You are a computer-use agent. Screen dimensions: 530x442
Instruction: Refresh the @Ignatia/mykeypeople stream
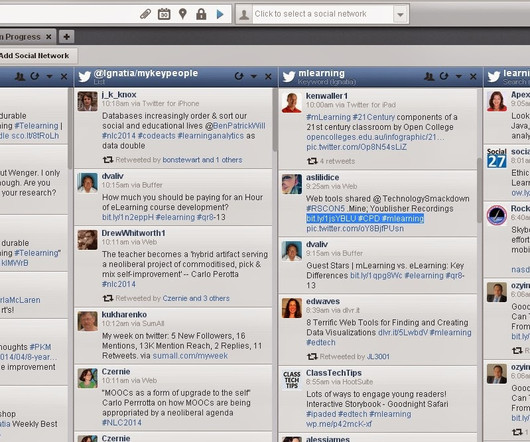click(x=239, y=76)
